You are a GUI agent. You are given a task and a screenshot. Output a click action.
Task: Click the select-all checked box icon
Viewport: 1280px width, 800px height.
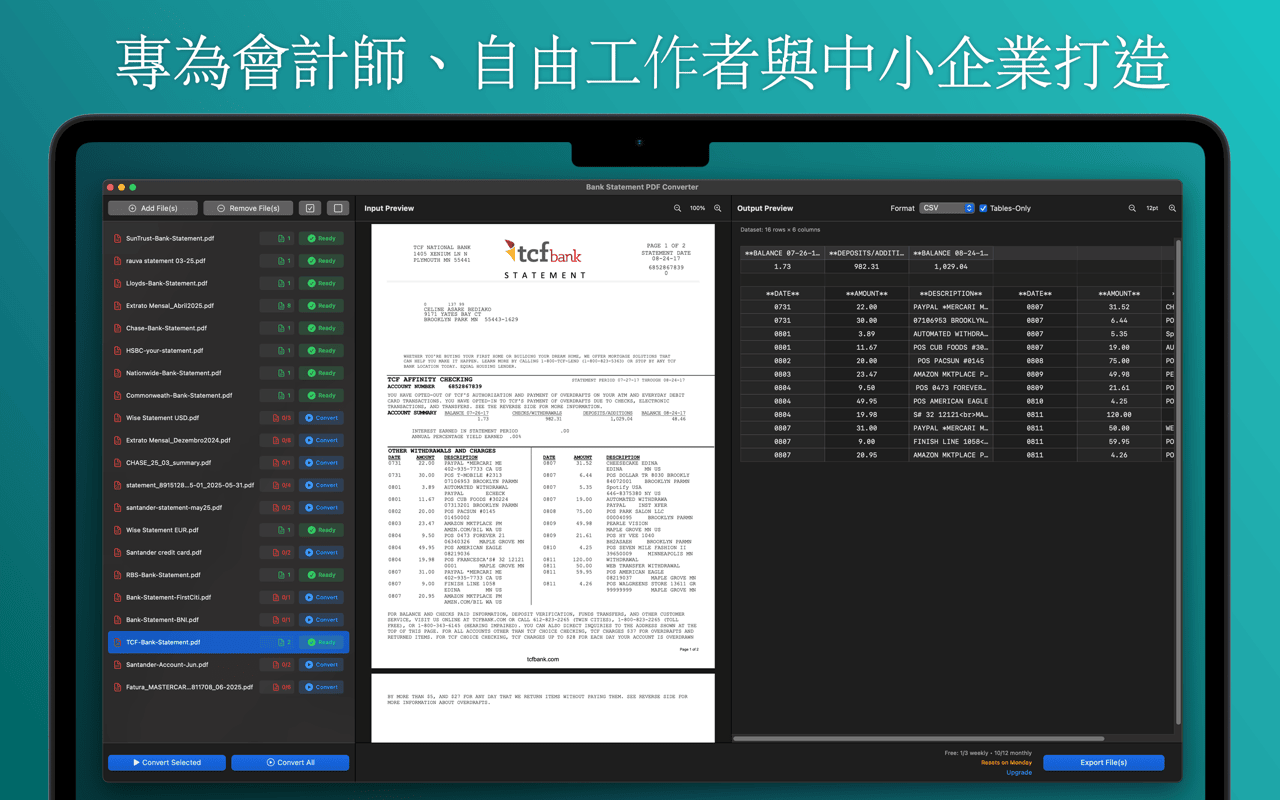click(310, 208)
